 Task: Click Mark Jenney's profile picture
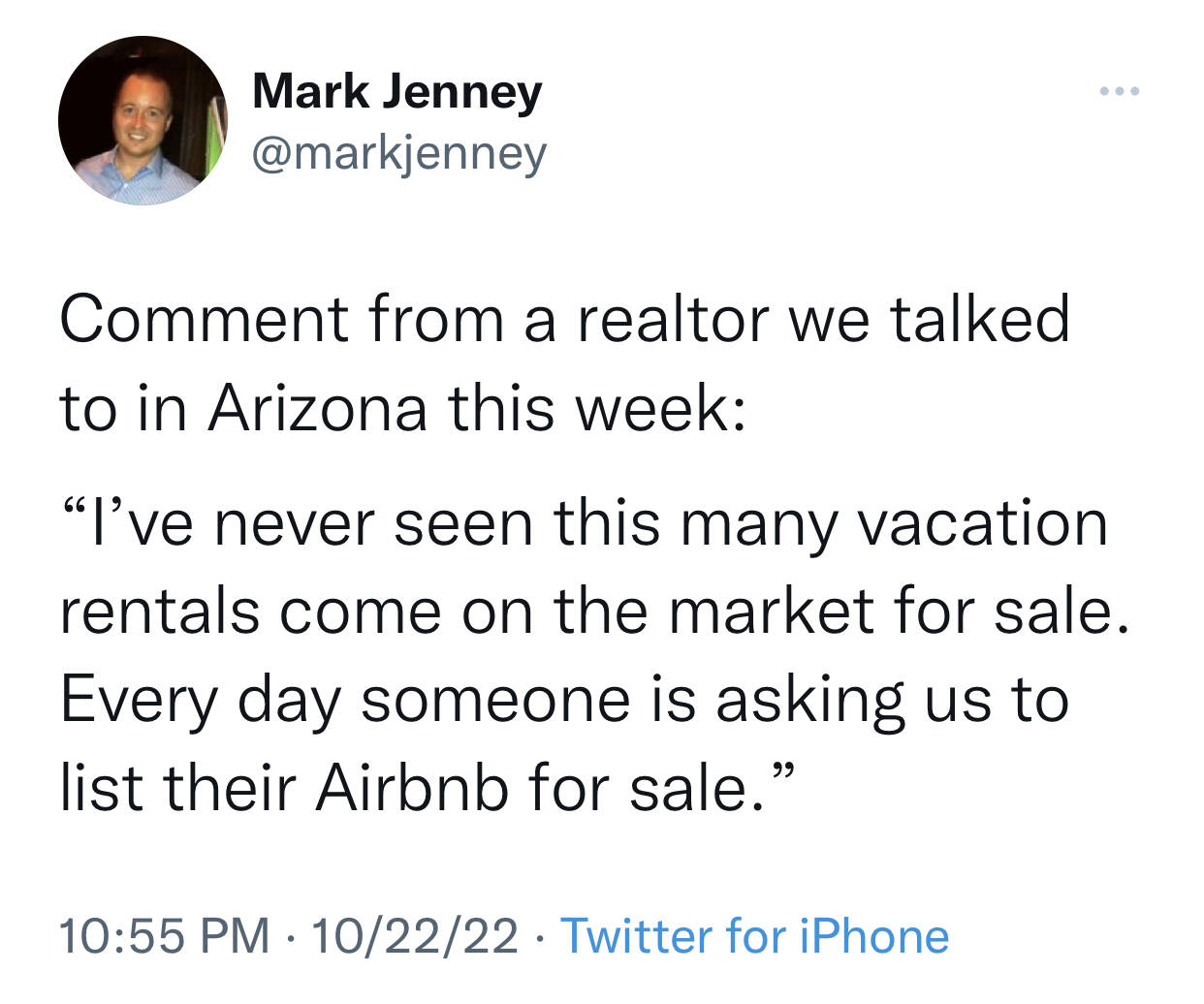point(143,121)
